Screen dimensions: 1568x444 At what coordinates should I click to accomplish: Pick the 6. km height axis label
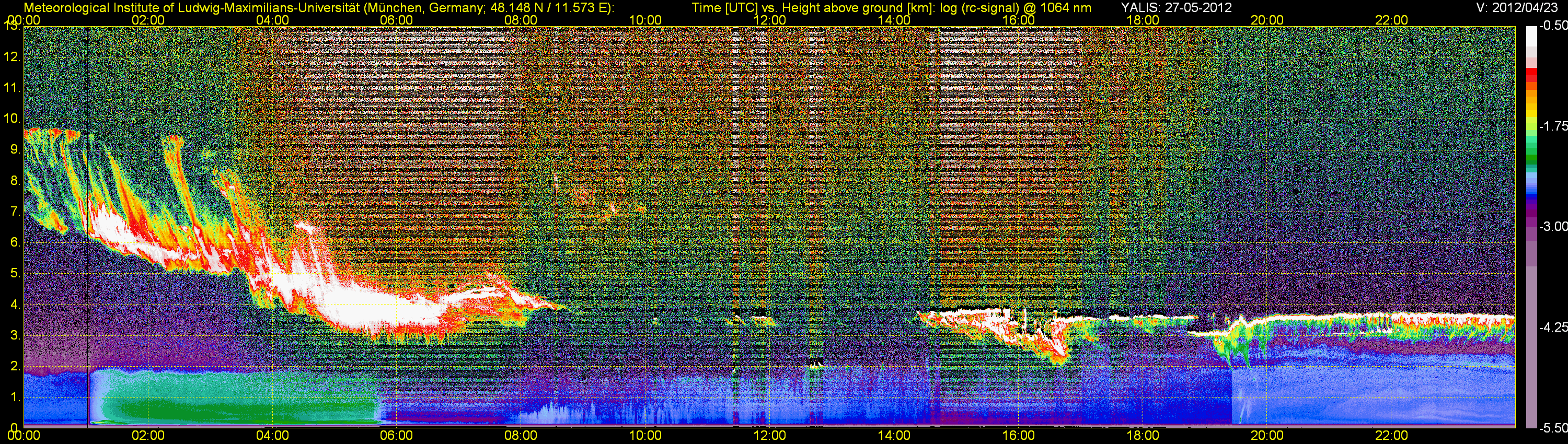click(15, 243)
